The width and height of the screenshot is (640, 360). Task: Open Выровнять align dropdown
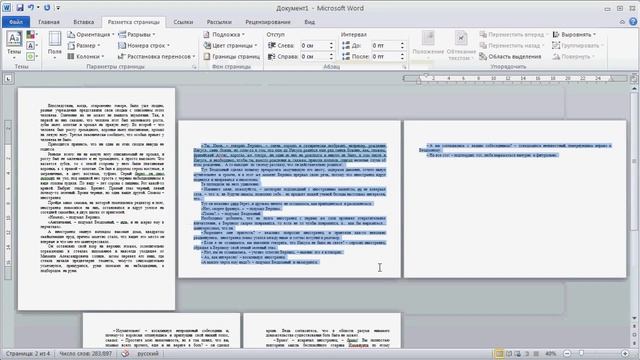click(574, 35)
